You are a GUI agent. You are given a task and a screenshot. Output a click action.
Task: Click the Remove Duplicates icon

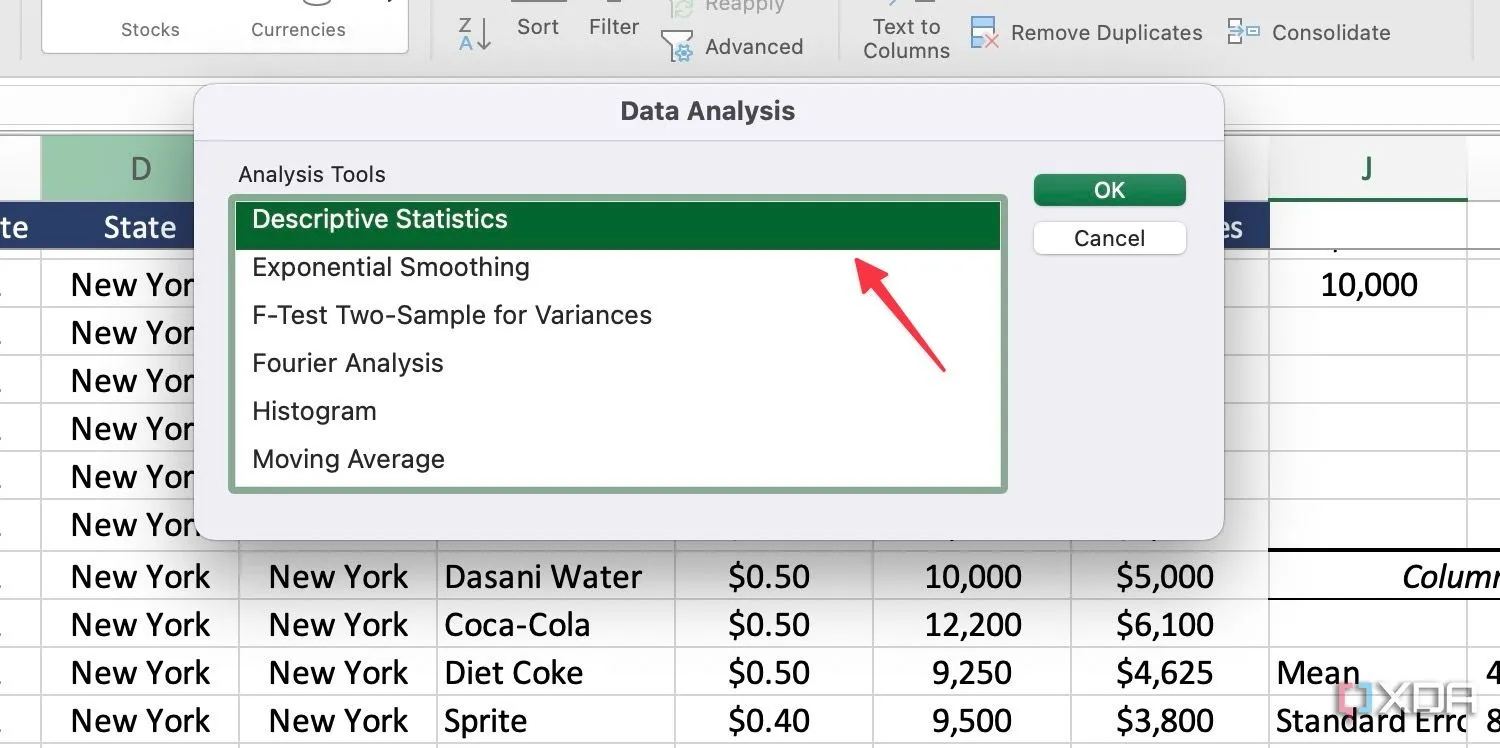coord(985,33)
